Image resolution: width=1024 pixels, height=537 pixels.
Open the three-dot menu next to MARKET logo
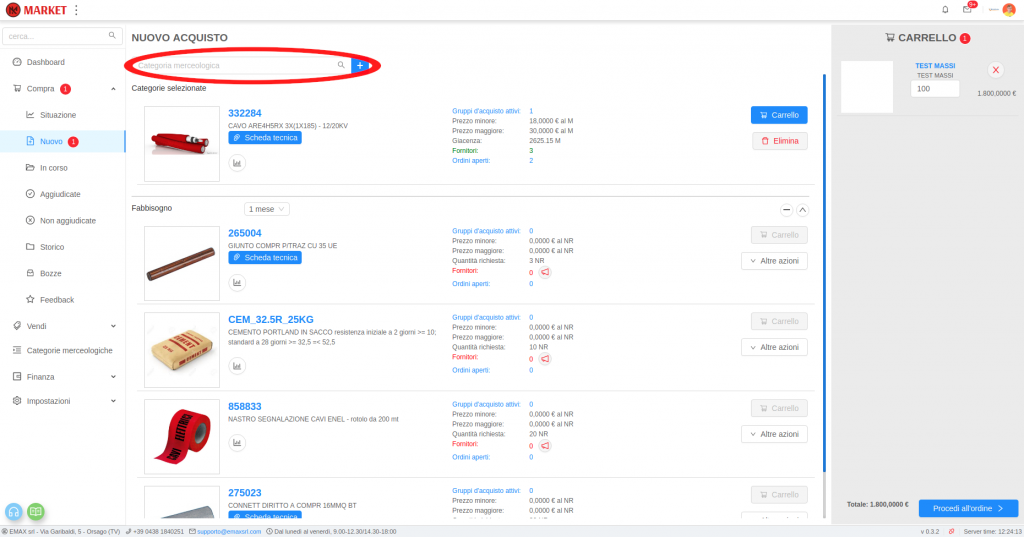(76, 10)
